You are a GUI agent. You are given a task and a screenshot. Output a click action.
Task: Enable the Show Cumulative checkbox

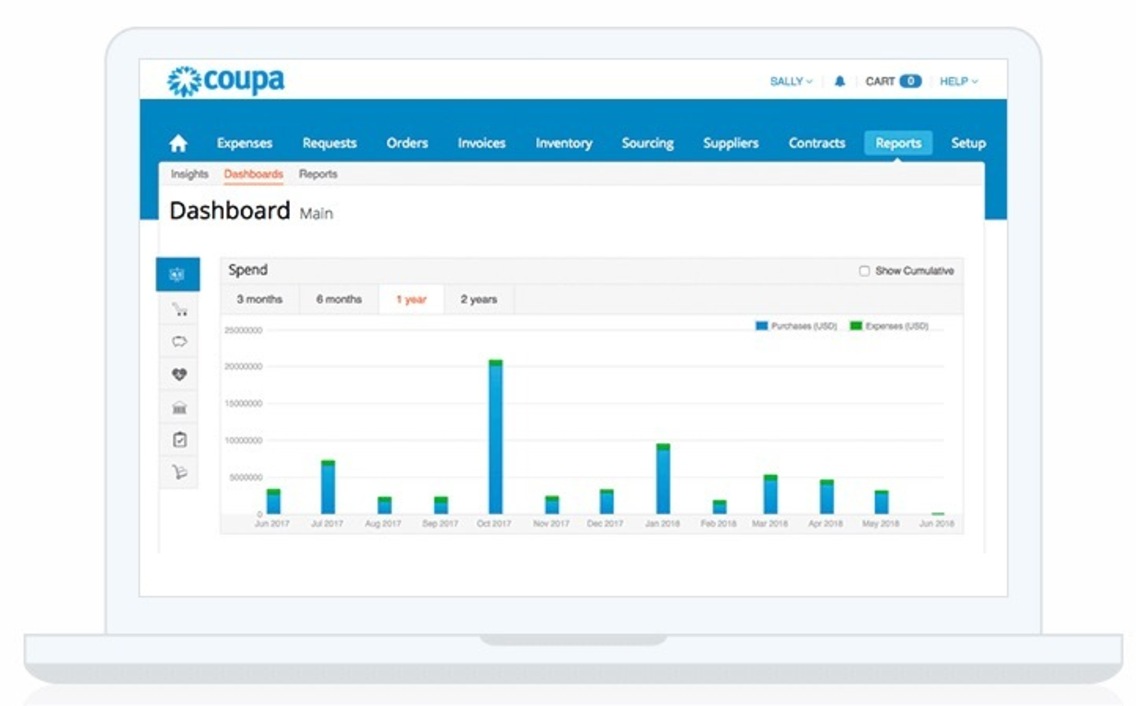click(864, 270)
